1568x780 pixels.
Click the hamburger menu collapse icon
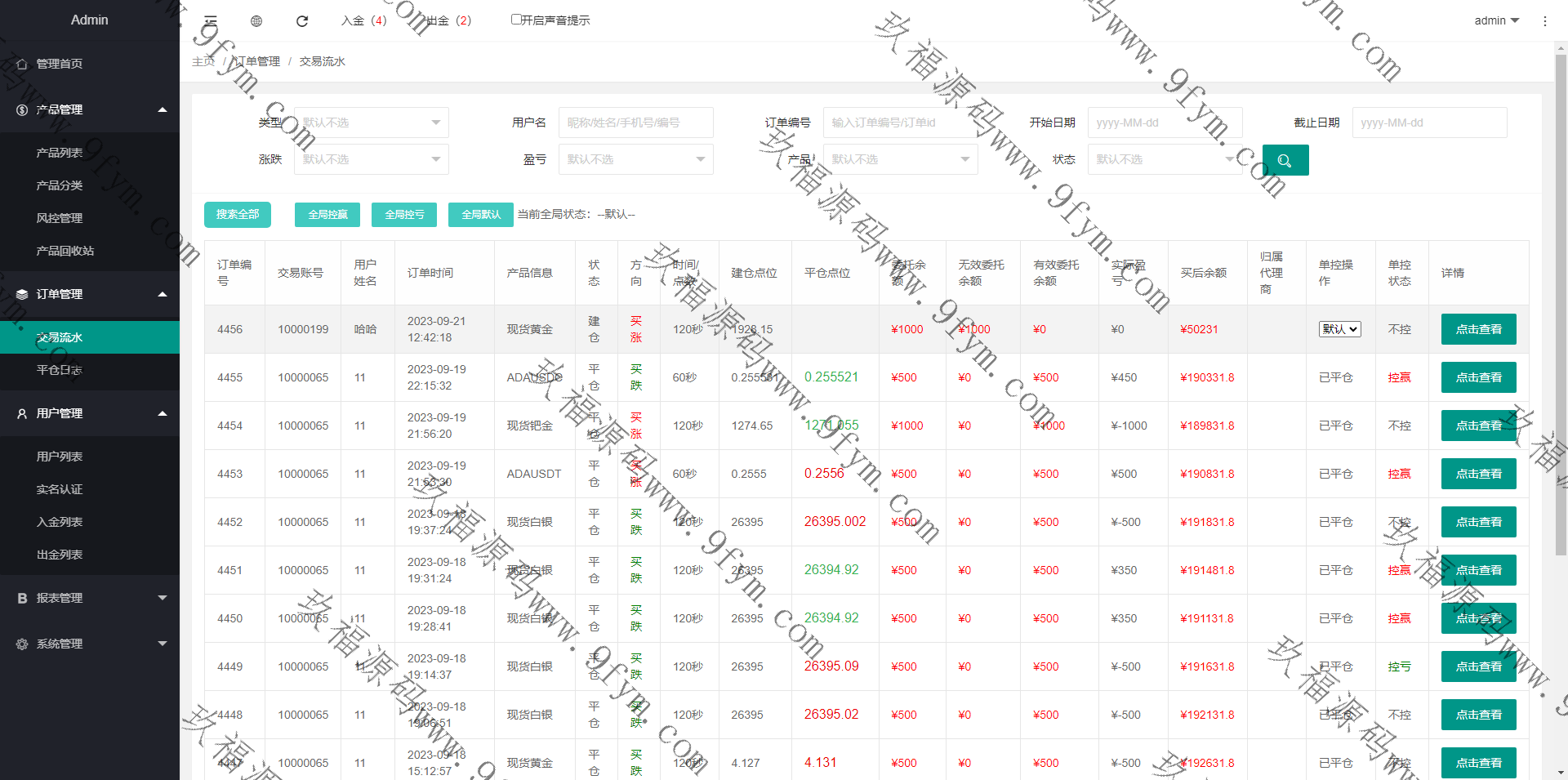211,20
